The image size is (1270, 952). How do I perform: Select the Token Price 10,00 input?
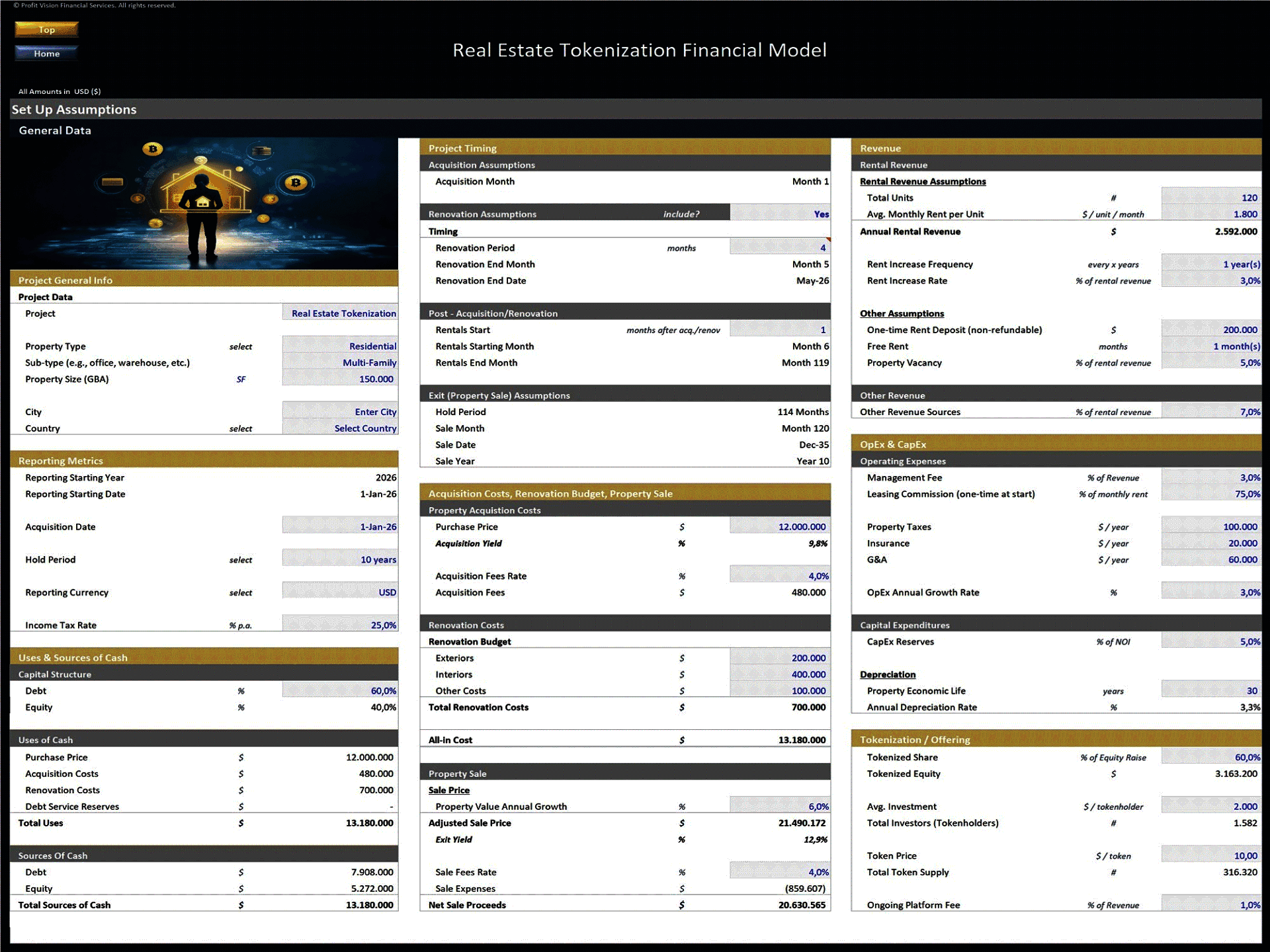tap(1210, 855)
